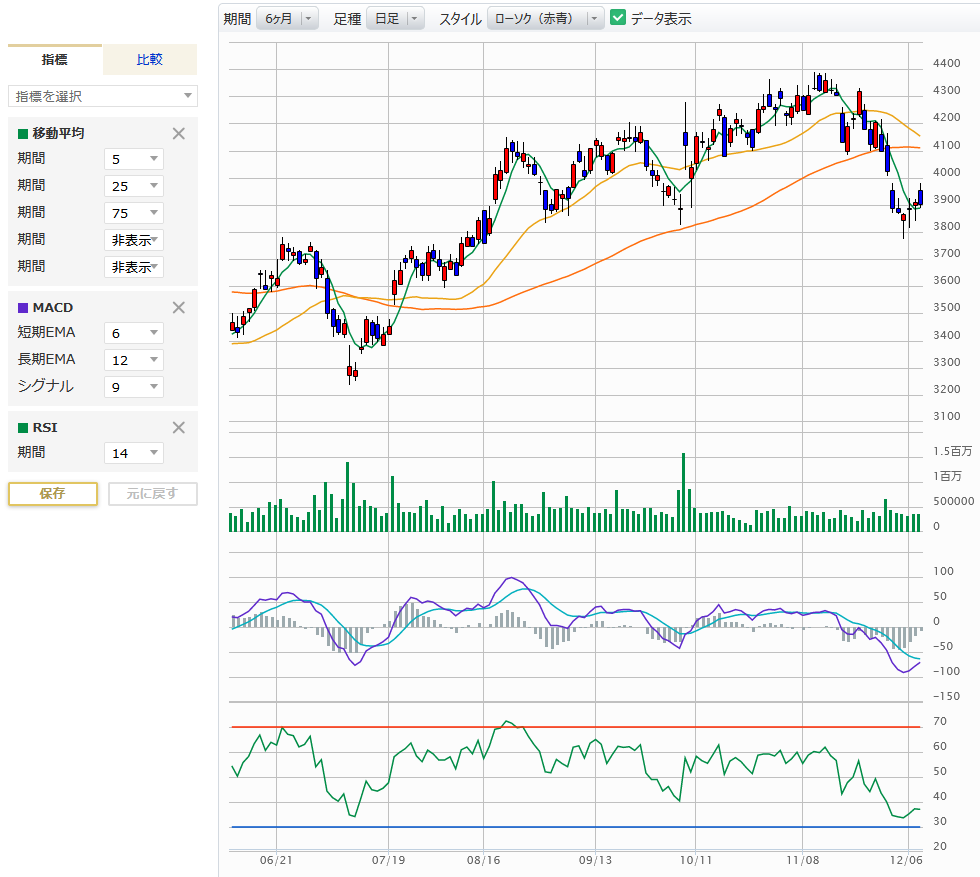Remove the 移動平均 indicator with its X icon

tap(179, 133)
